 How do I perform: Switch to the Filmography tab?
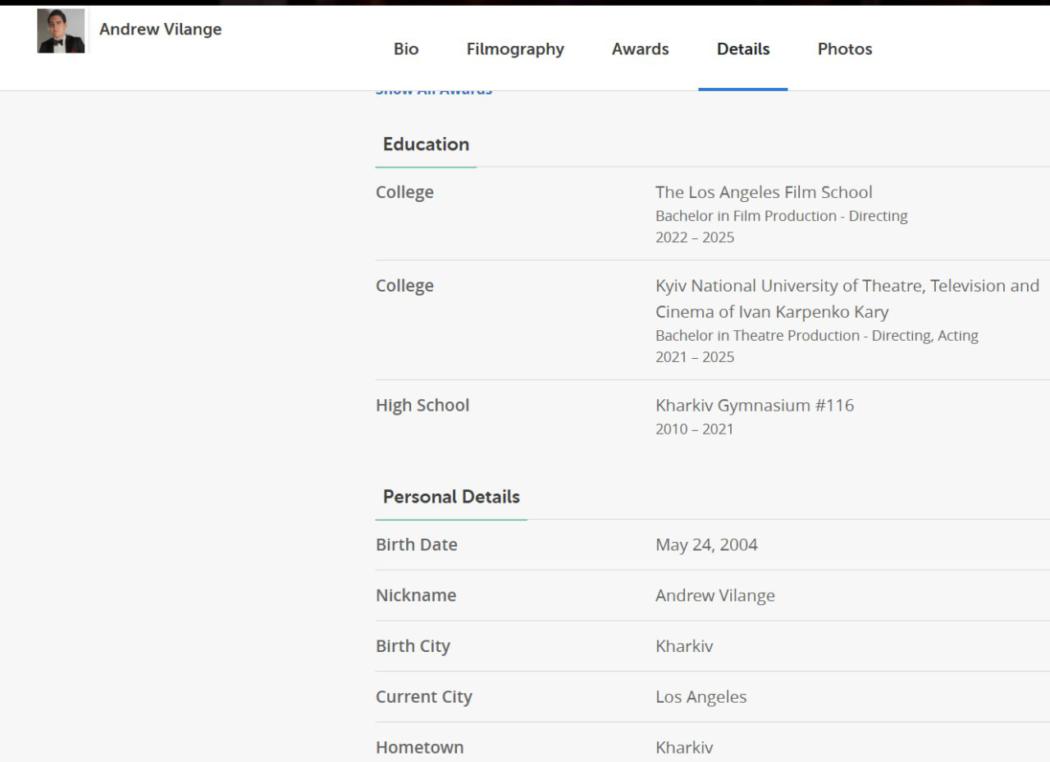pos(515,49)
